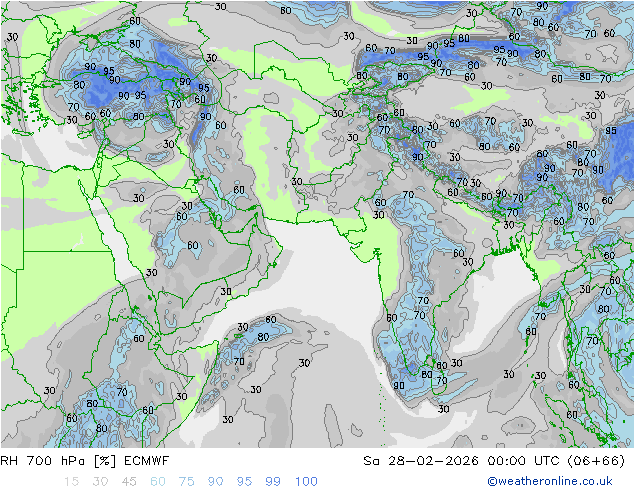Click the 60 value in the bottom legend scale
This screenshot has width=634, height=490.
(158, 481)
